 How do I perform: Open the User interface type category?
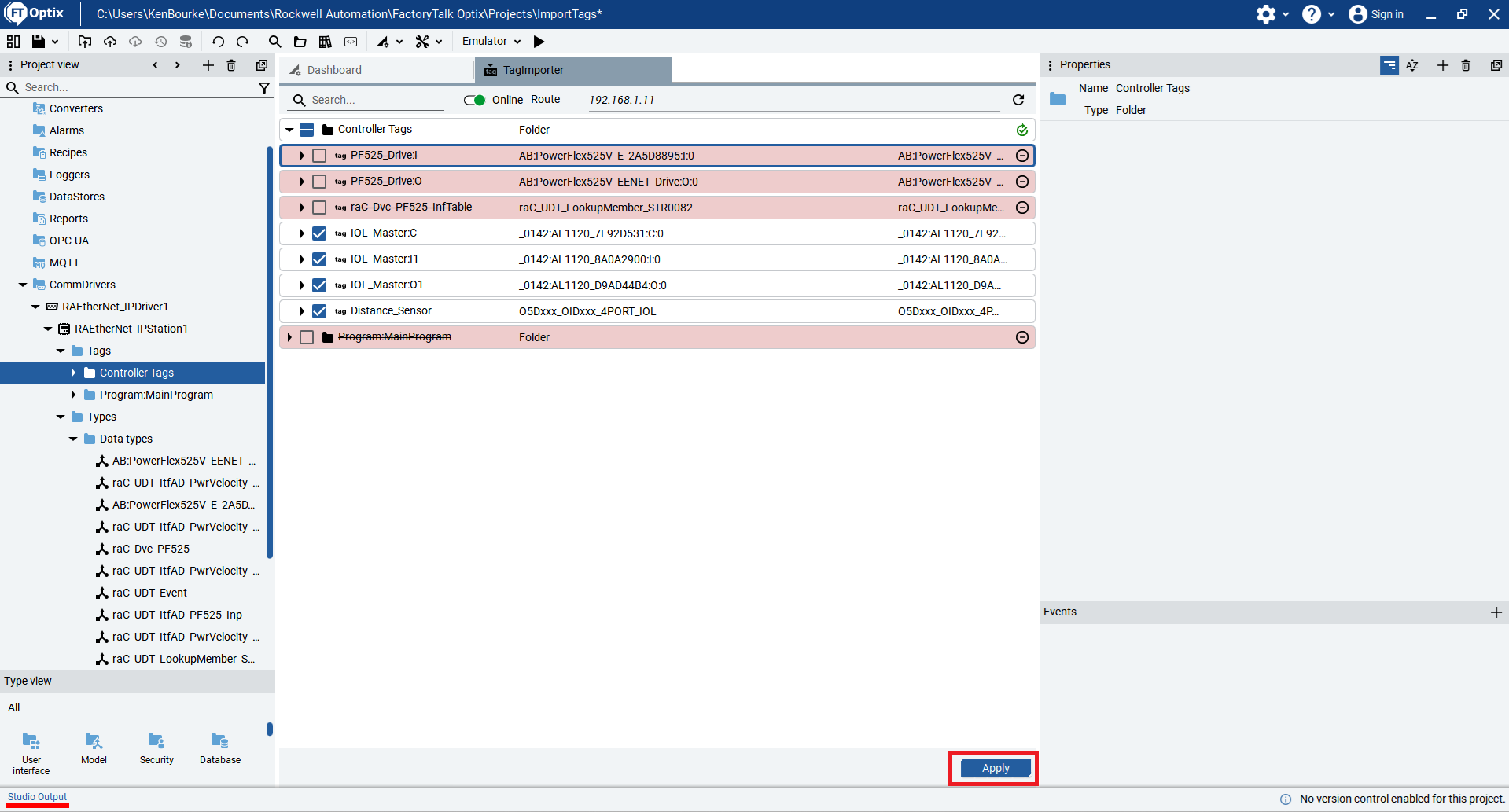click(31, 754)
